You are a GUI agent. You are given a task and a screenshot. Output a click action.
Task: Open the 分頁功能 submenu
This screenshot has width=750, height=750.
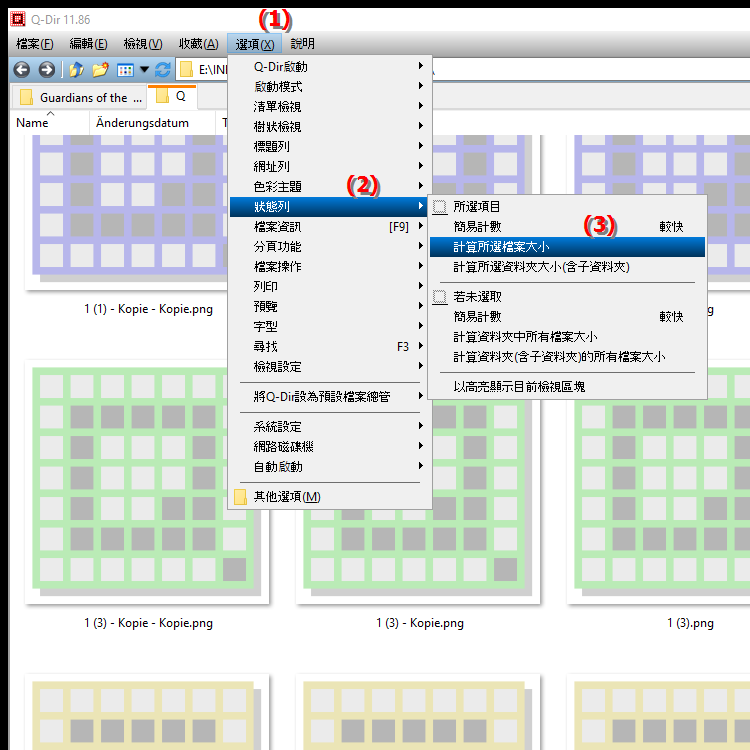tap(330, 247)
